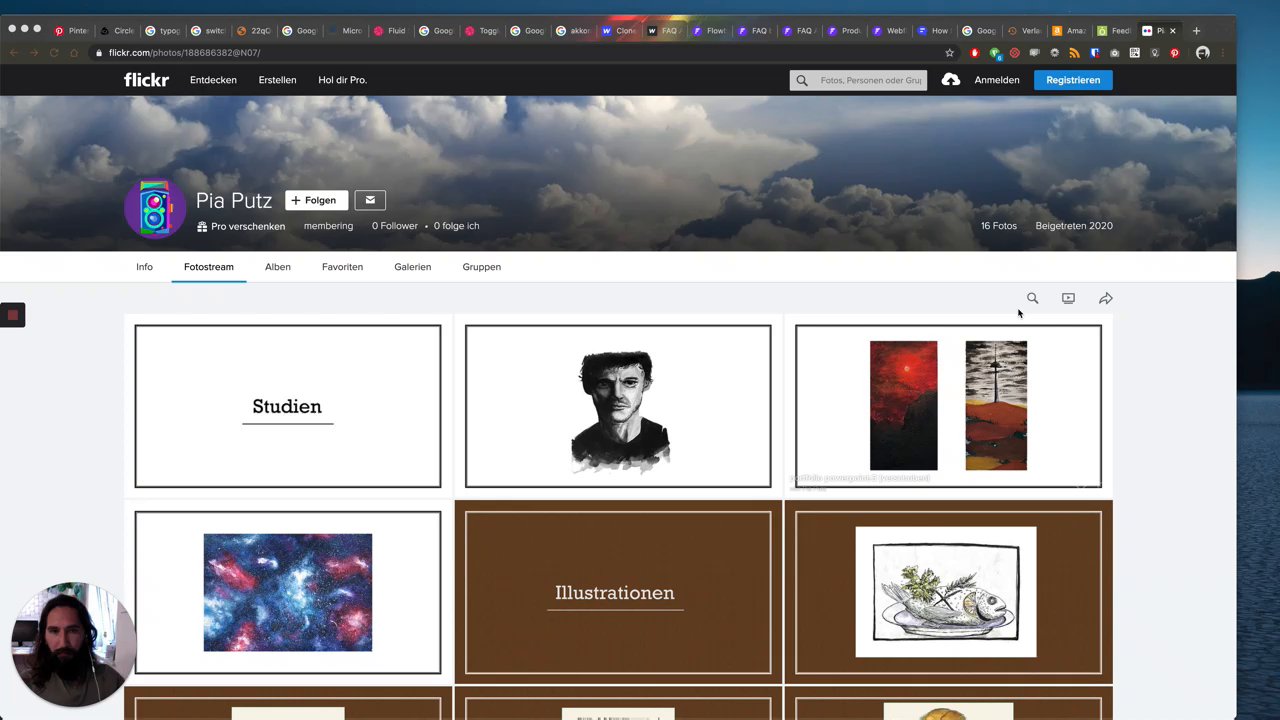The height and width of the screenshot is (720, 1280).
Task: Switch to the Amazon browser tab
Action: coord(1068,31)
